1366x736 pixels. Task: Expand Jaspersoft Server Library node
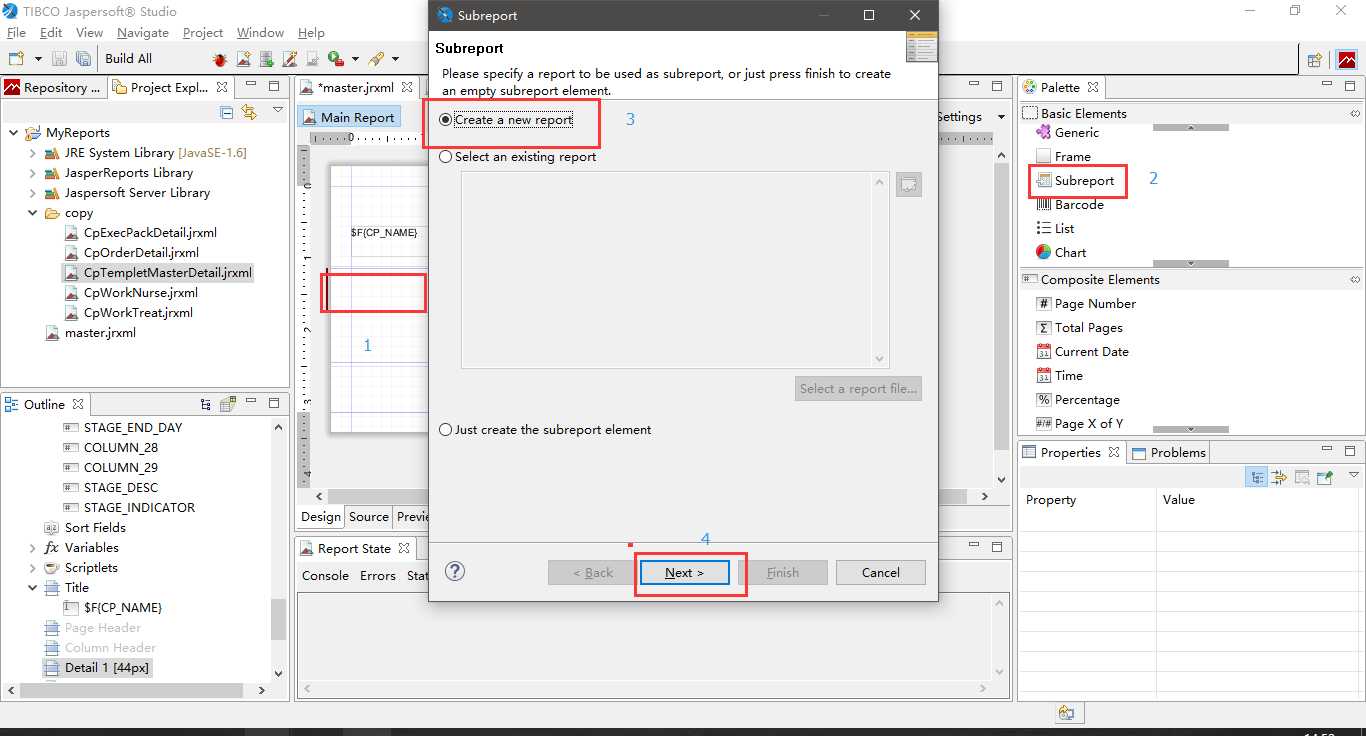click(x=33, y=193)
